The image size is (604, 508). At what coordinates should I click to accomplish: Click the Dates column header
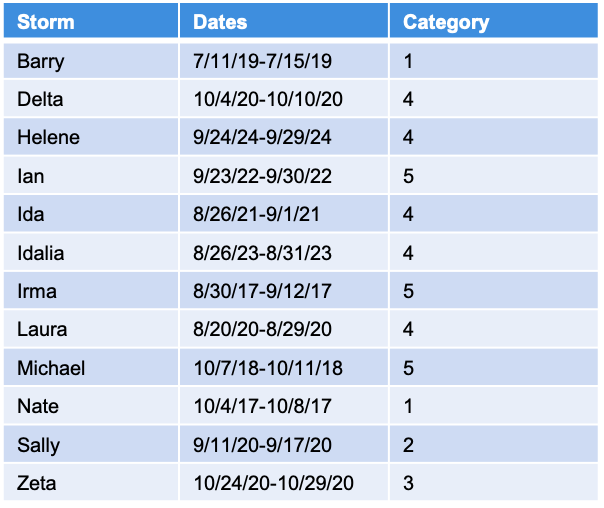[220, 22]
